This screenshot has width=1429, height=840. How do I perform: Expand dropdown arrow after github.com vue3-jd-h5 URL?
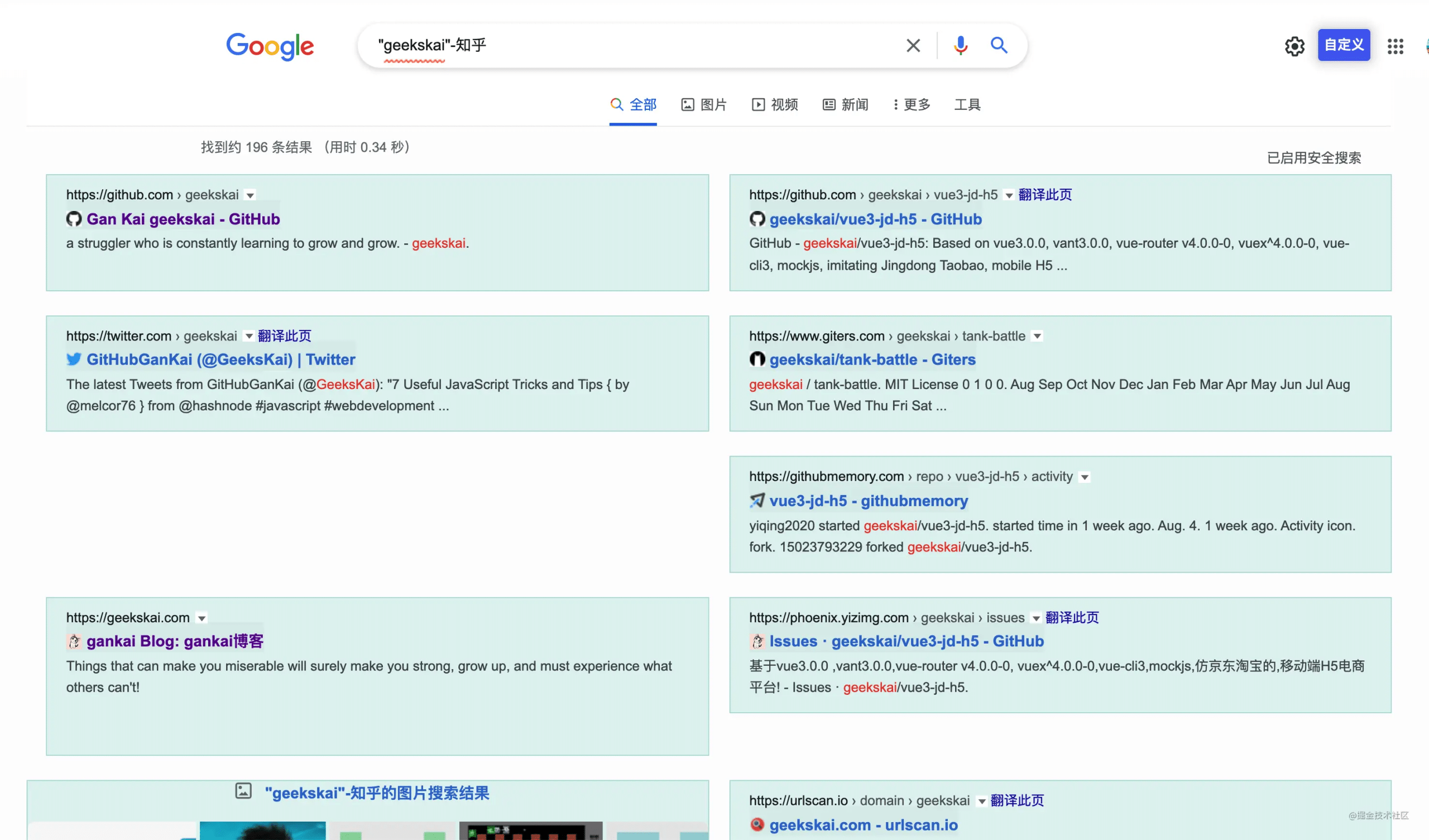coord(1009,196)
